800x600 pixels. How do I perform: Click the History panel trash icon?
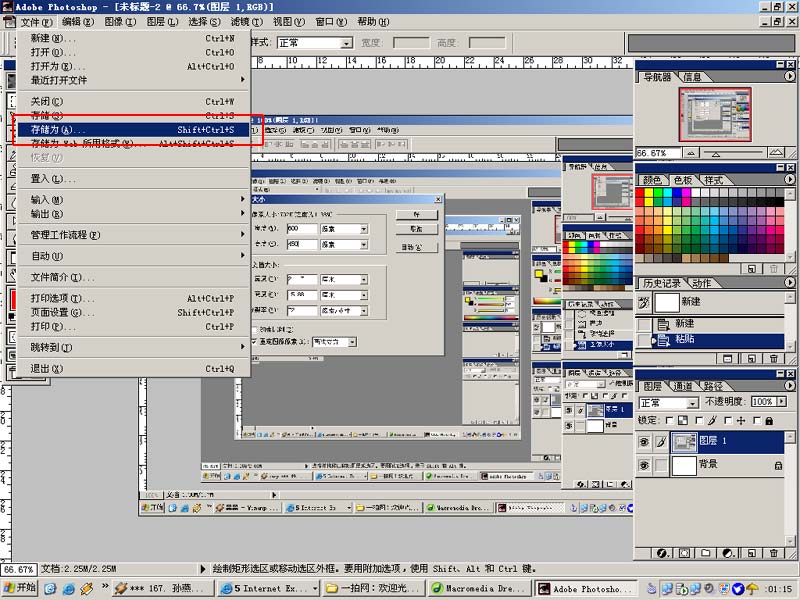(x=773, y=359)
